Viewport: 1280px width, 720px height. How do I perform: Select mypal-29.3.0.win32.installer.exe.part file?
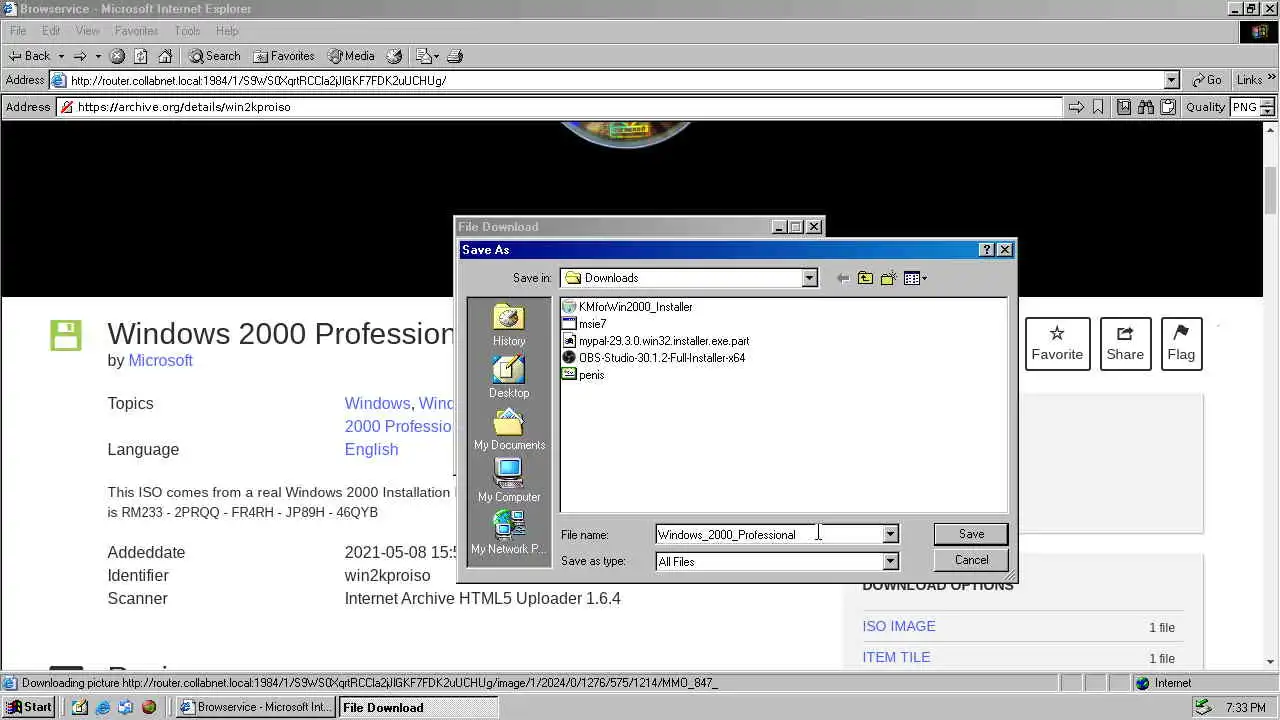[656, 341]
